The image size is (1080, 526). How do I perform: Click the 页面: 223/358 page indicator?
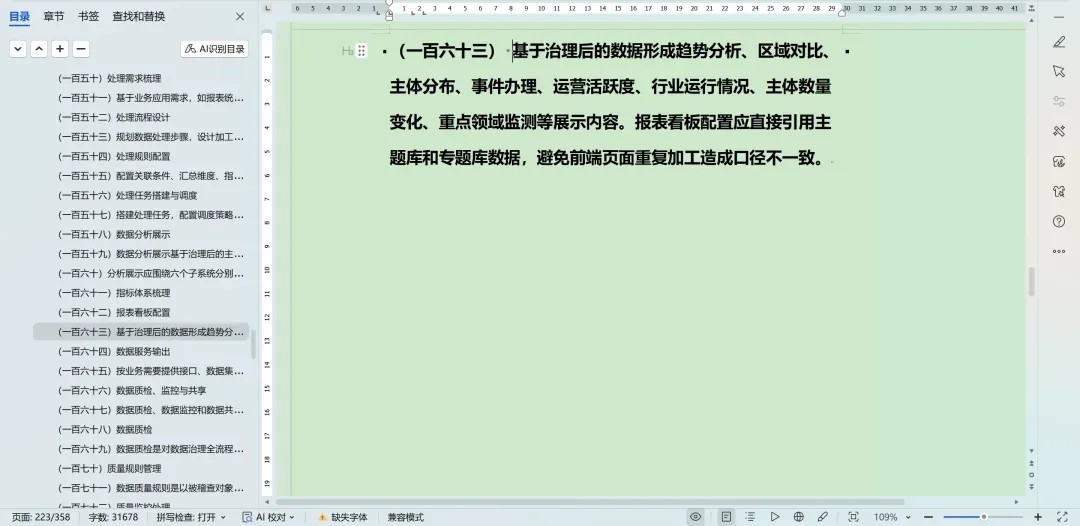41,517
